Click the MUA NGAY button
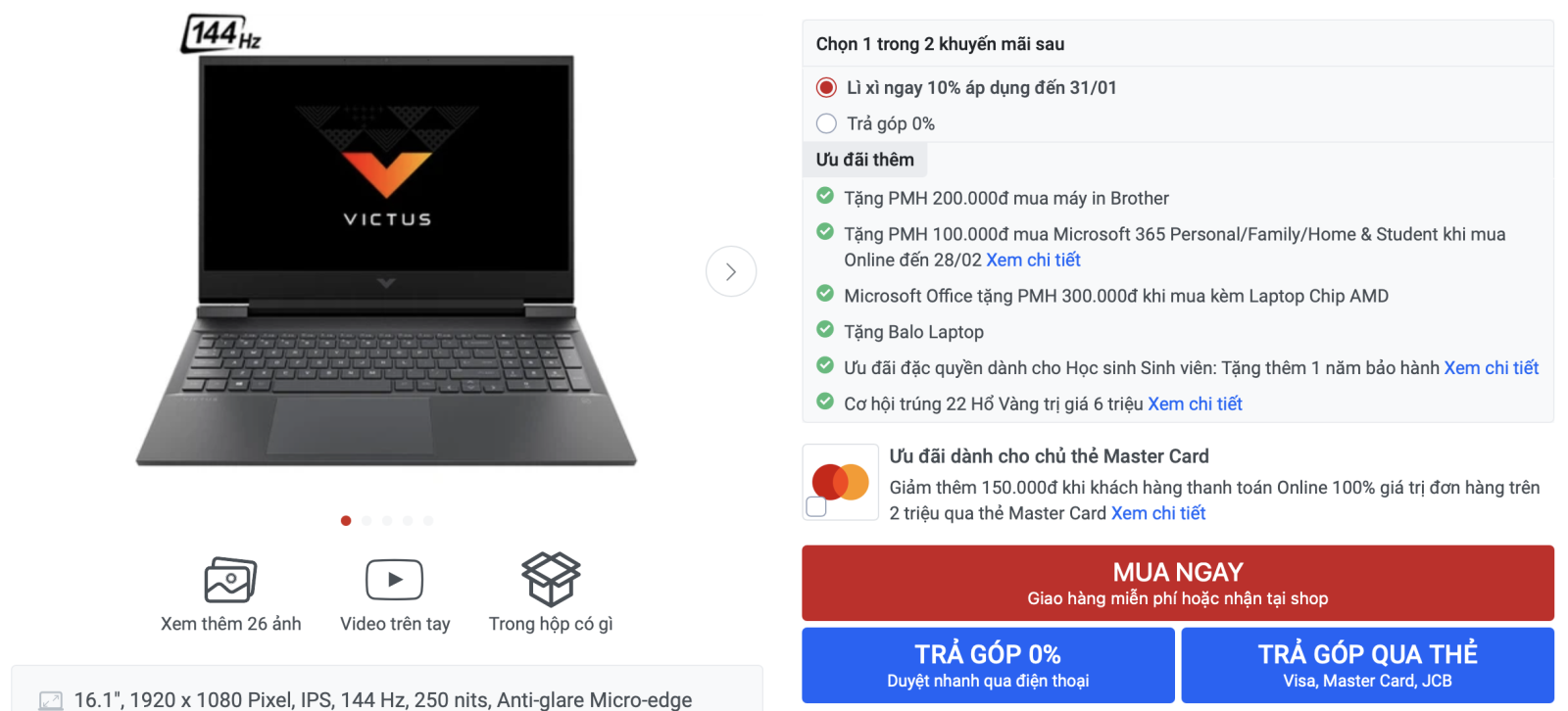Screen dimensions: 1568x711 (1177, 583)
